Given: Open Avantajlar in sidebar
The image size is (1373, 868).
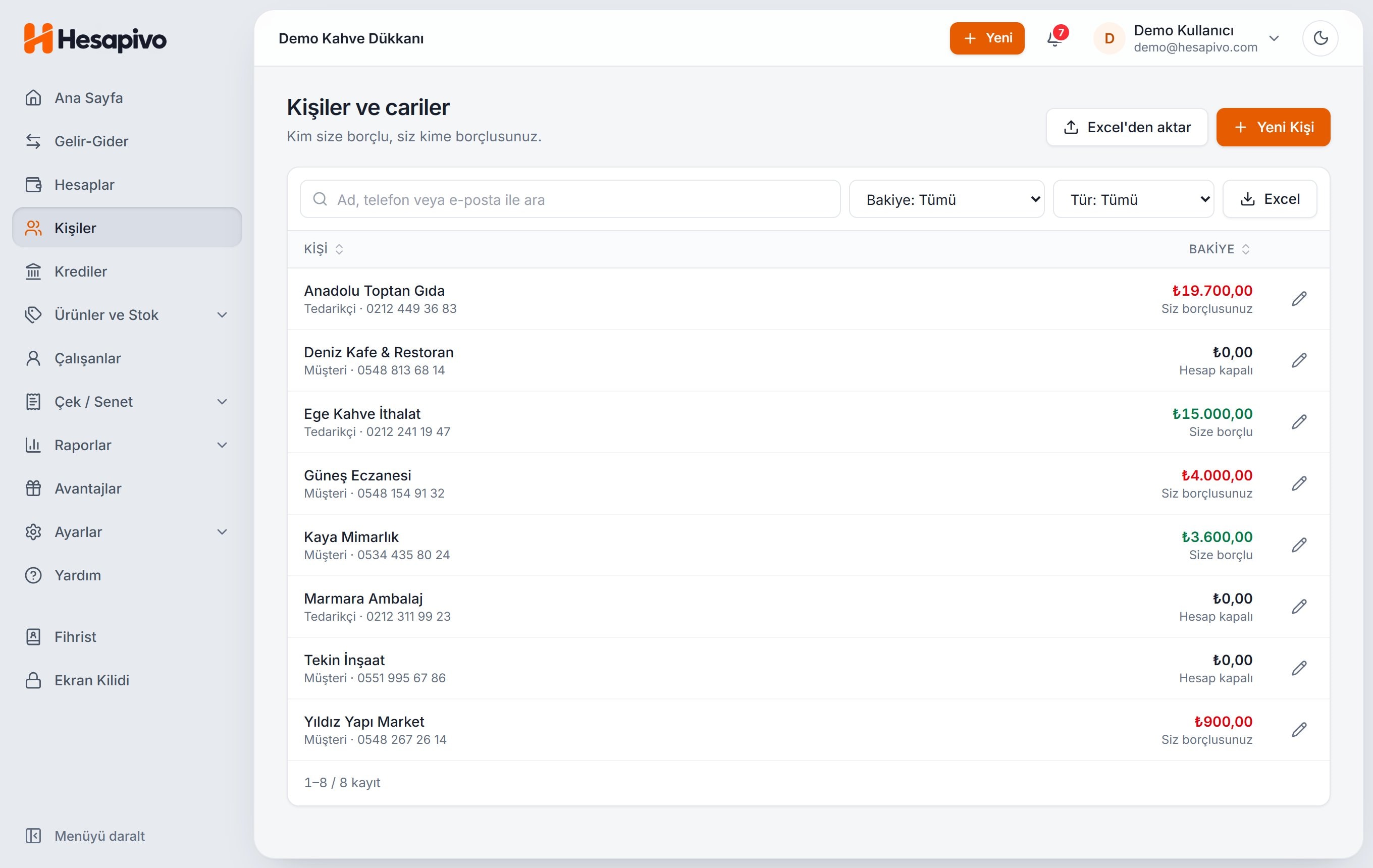Looking at the screenshot, I should [127, 489].
